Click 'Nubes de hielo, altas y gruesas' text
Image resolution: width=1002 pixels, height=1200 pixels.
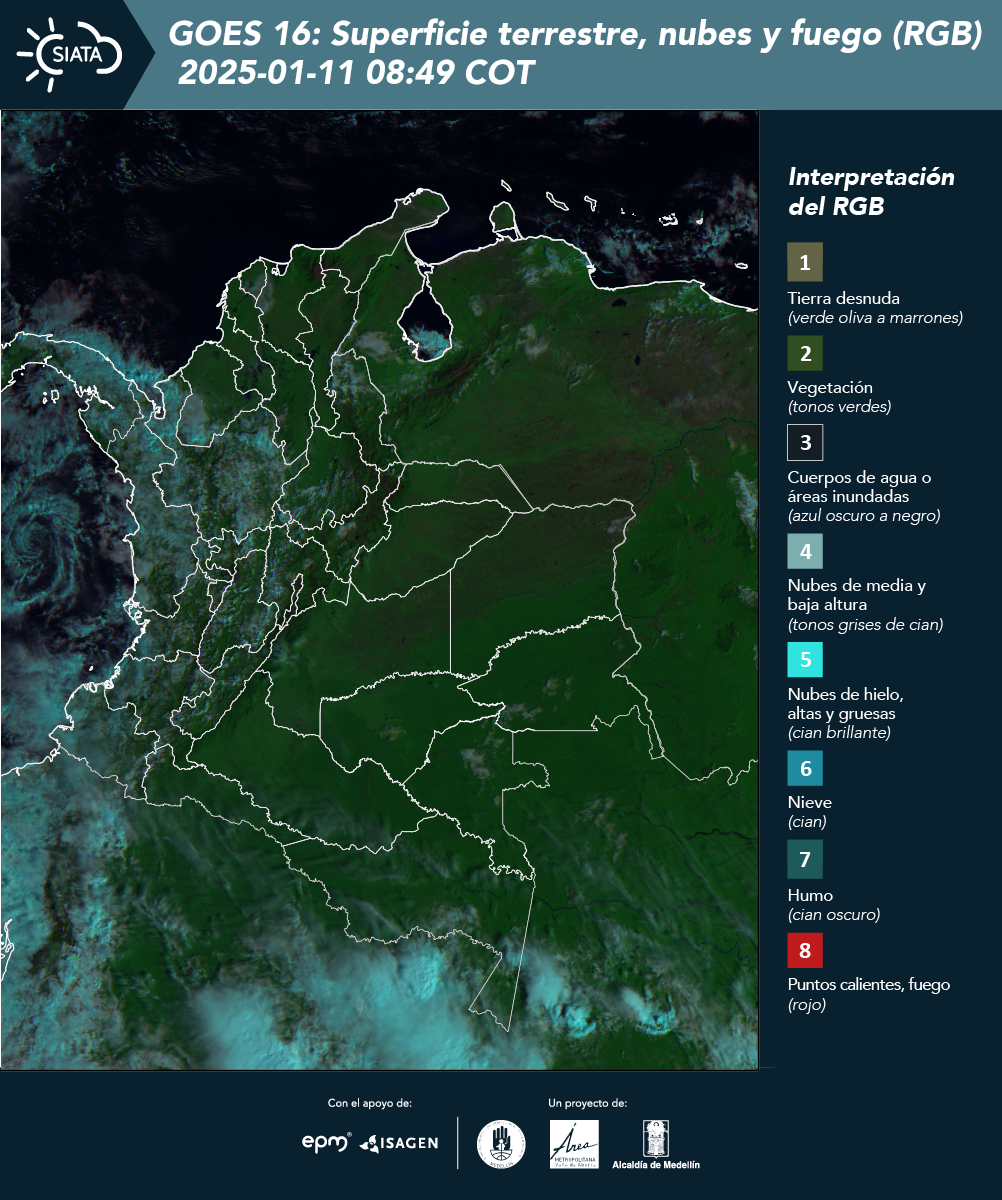(x=845, y=704)
